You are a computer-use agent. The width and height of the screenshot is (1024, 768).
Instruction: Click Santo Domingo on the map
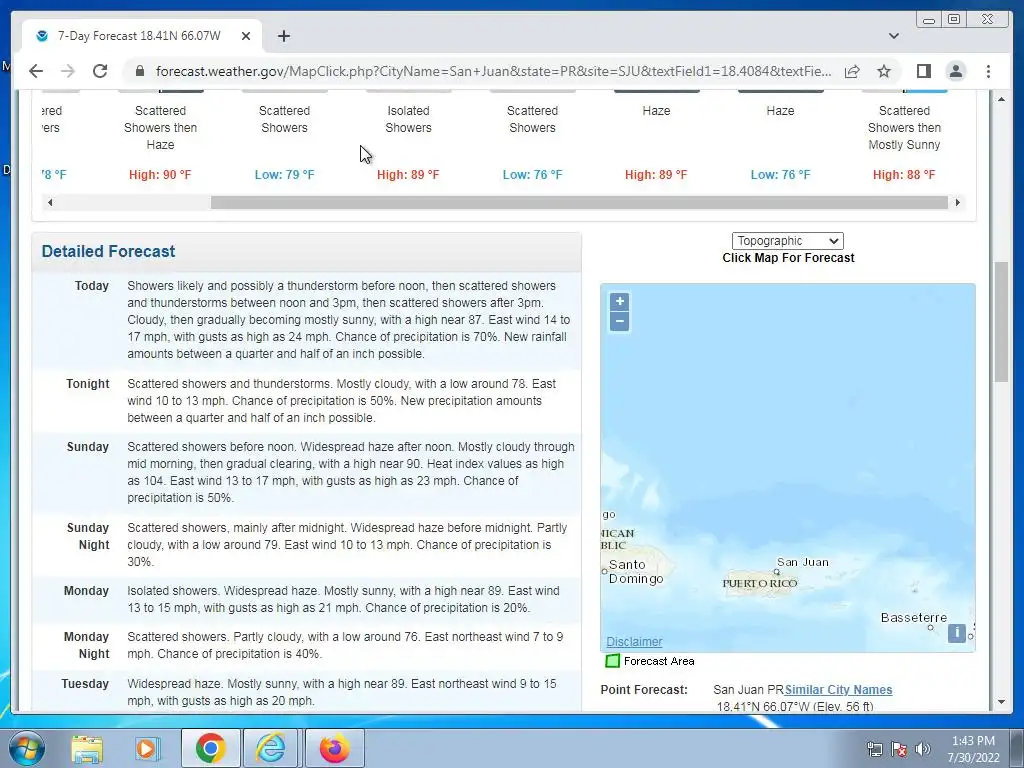(635, 571)
